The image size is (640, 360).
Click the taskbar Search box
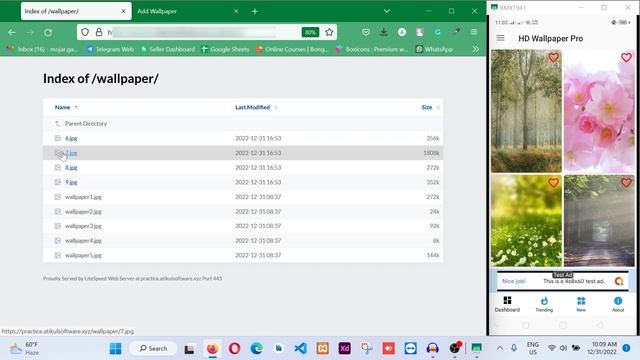153,349
